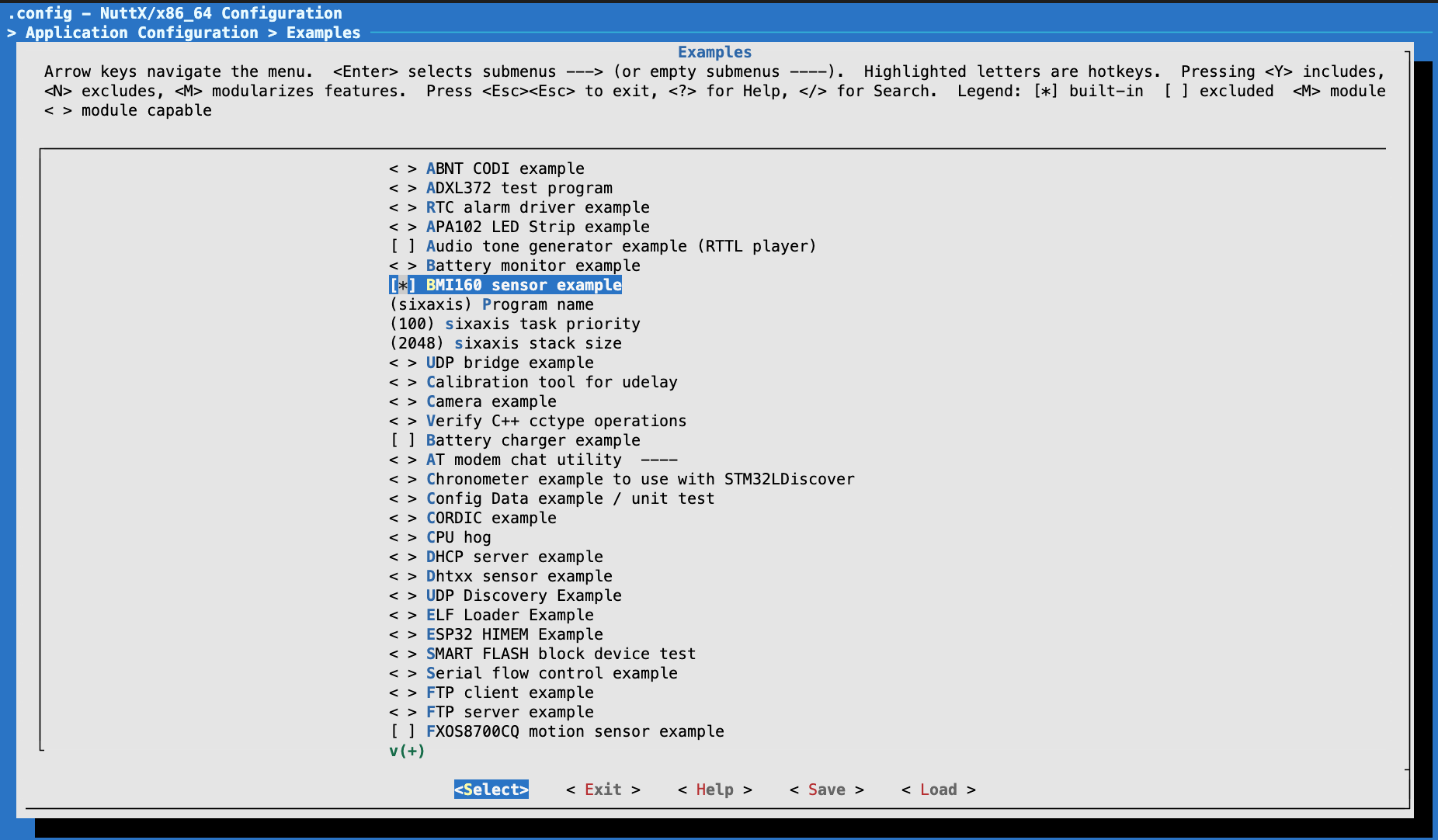Click Application Configuration in breadcrumb path
1438x840 pixels.
pyautogui.click(x=141, y=33)
